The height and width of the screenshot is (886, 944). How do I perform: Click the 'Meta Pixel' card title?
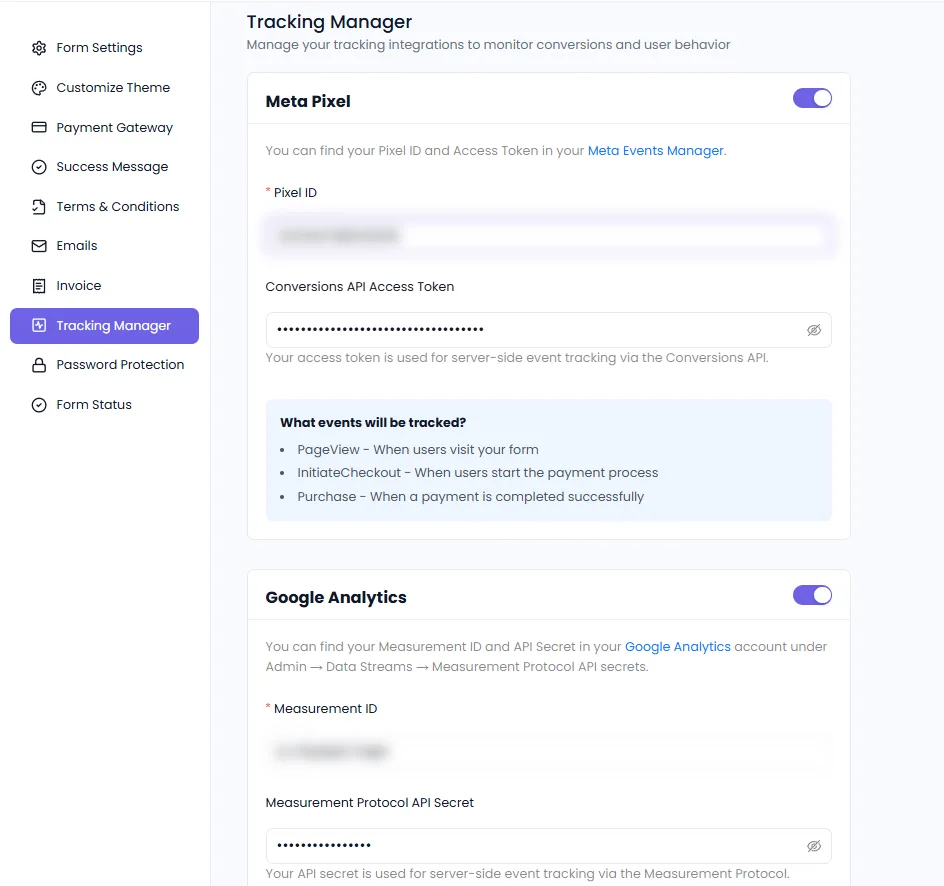pos(308,101)
